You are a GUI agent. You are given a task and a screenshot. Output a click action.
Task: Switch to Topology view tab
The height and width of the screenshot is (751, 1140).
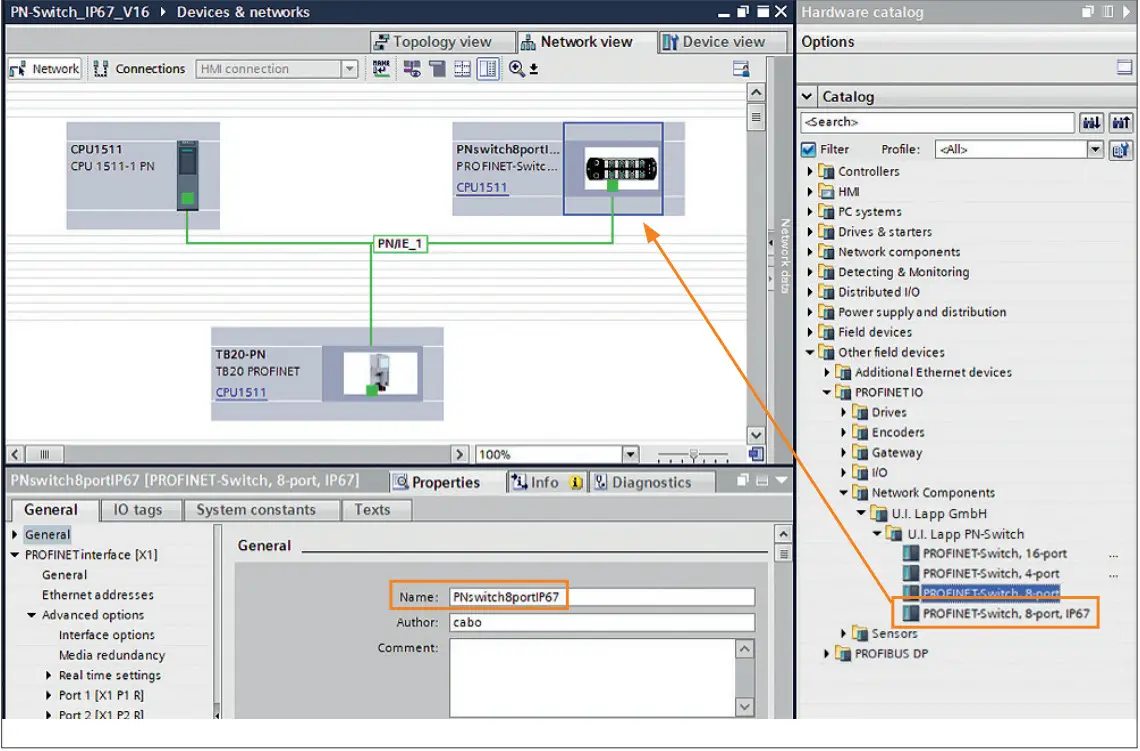432,42
